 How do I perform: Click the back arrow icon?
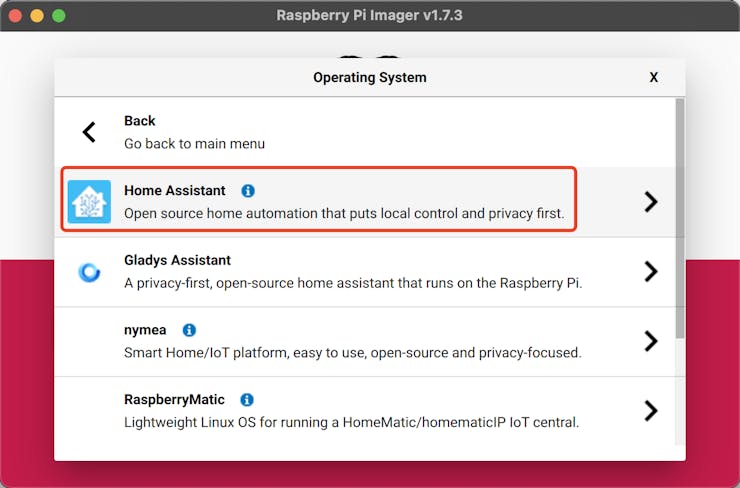pyautogui.click(x=89, y=131)
